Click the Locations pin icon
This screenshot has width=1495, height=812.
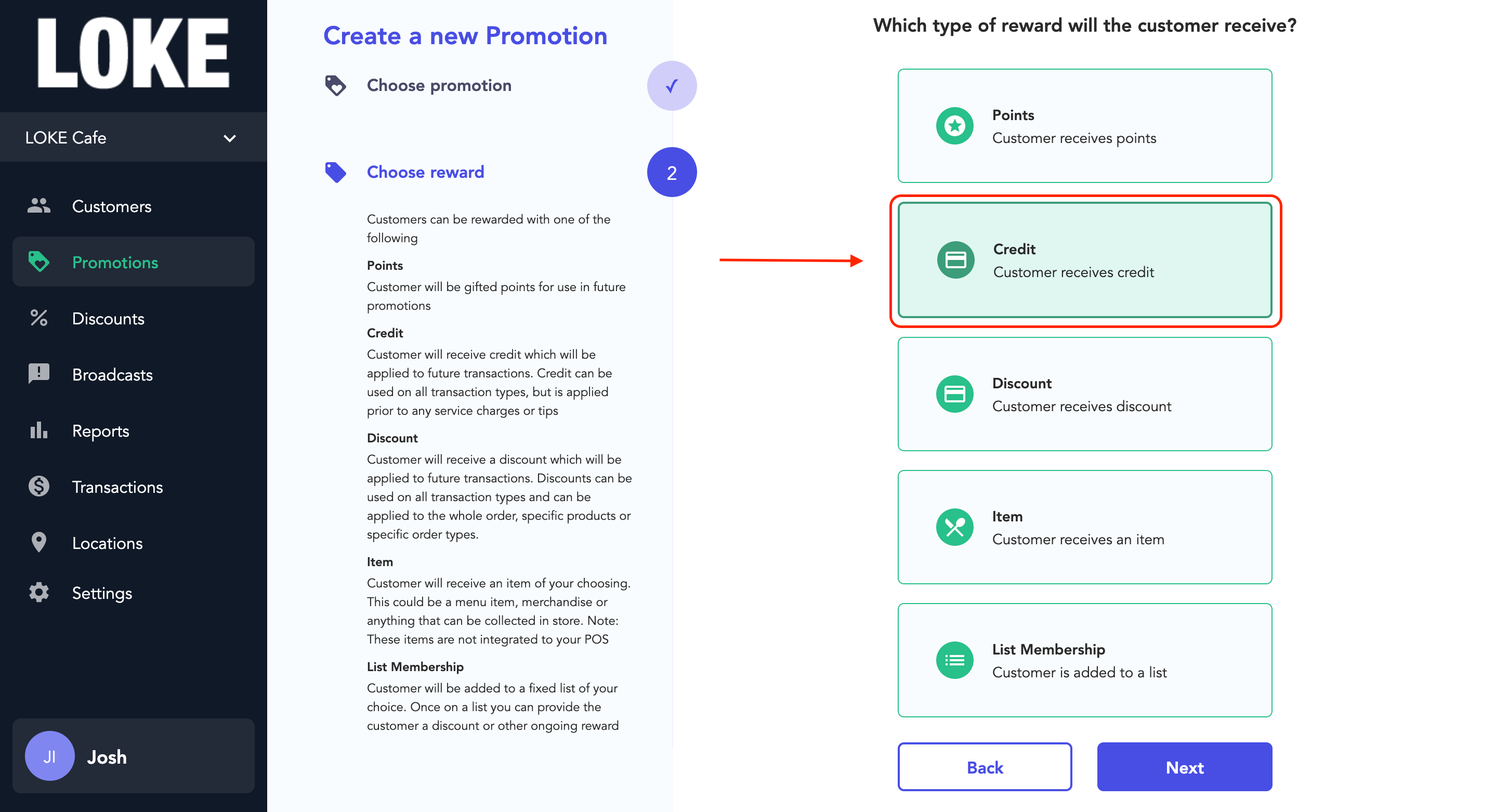click(x=39, y=542)
